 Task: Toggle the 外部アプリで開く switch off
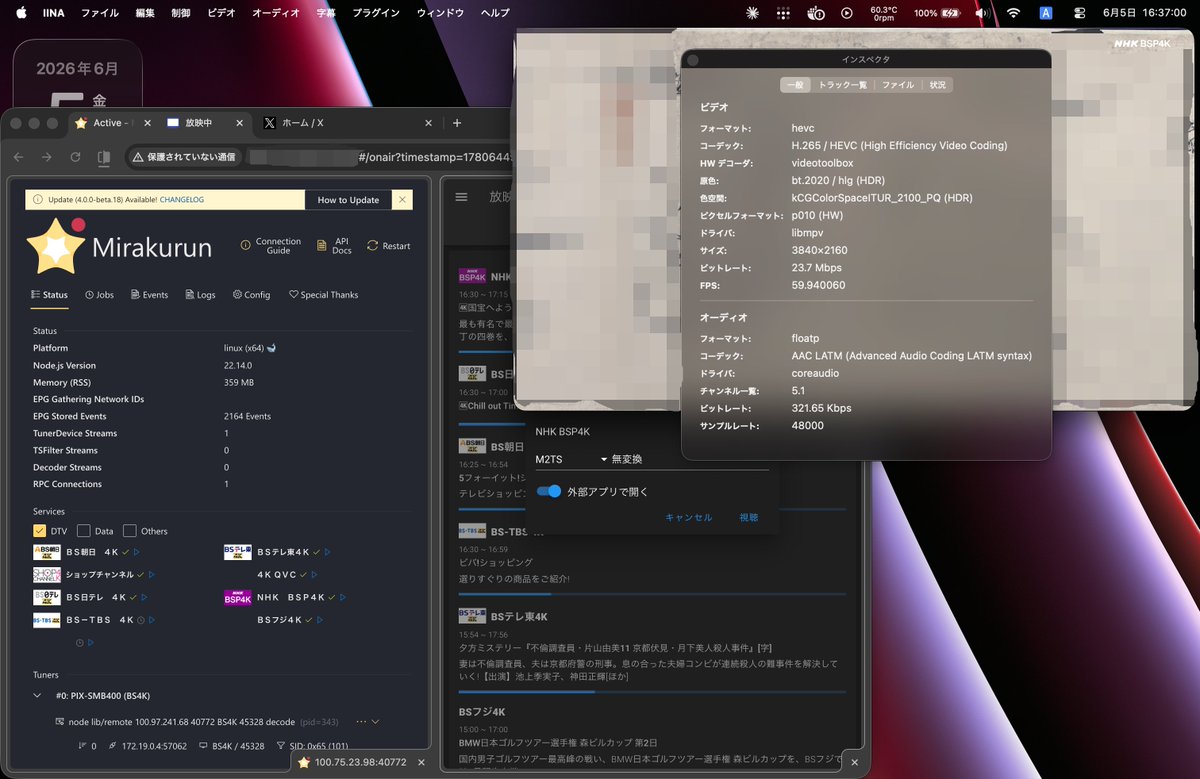tap(549, 491)
